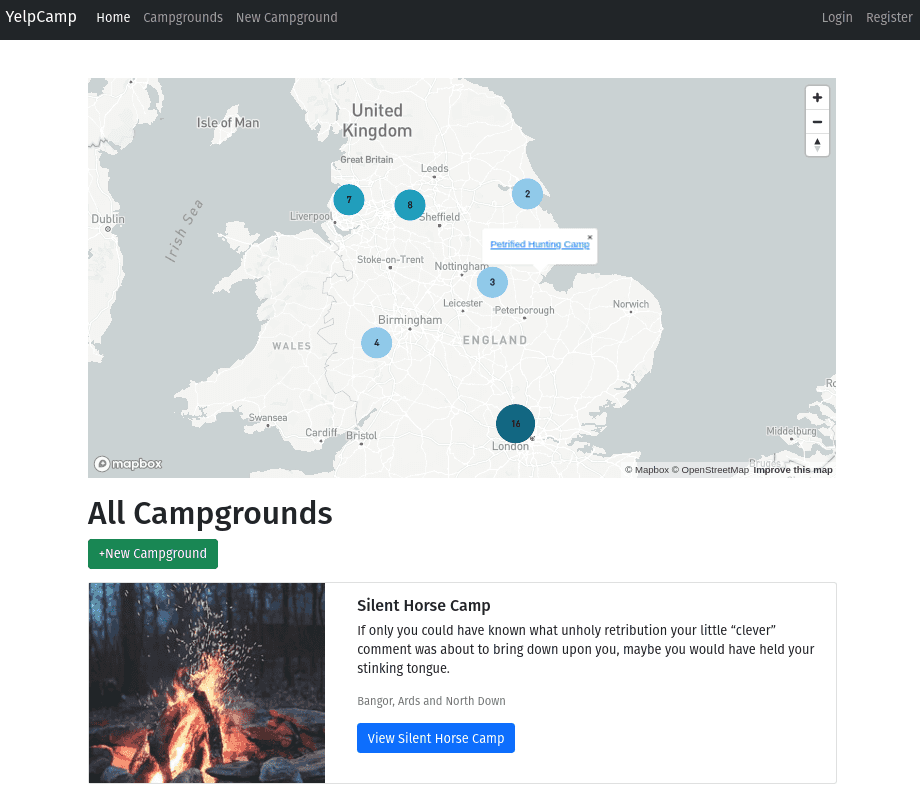Follow the Petrified Hunting Camp popup link
This screenshot has height=793, width=920.
pyautogui.click(x=540, y=245)
